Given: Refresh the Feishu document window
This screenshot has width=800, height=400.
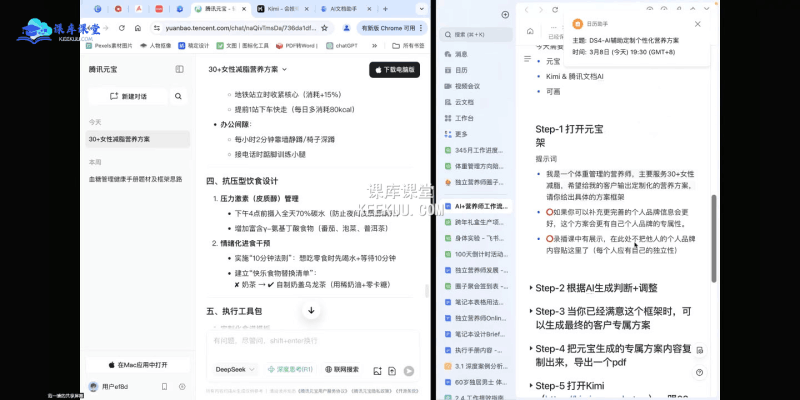Looking at the screenshot, I should pyautogui.click(x=555, y=10).
